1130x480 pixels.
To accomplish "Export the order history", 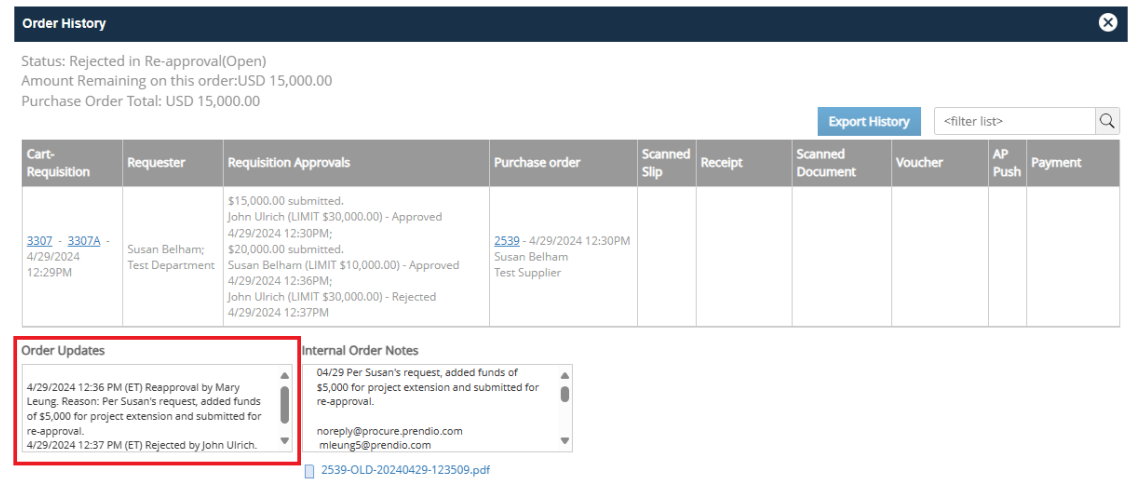I will tap(869, 121).
